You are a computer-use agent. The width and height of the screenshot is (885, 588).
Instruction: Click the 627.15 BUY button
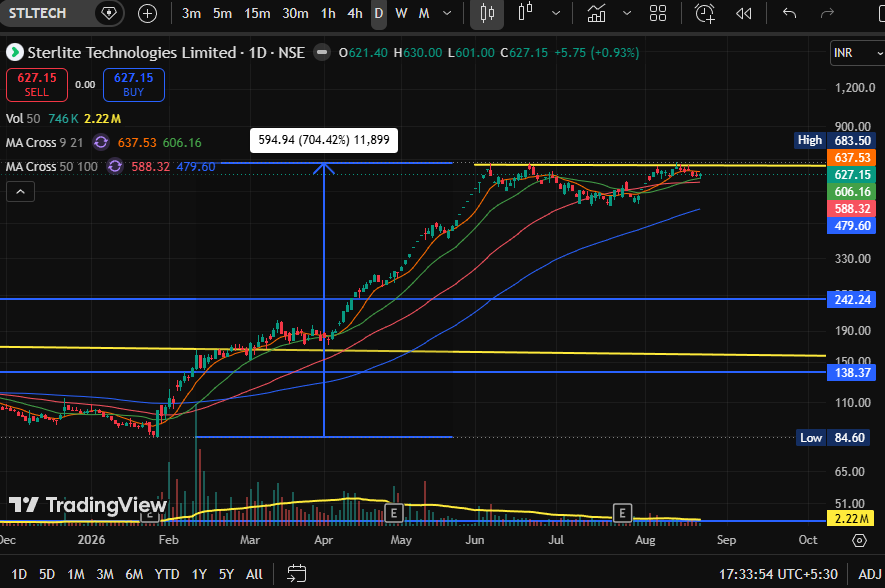pyautogui.click(x=134, y=85)
